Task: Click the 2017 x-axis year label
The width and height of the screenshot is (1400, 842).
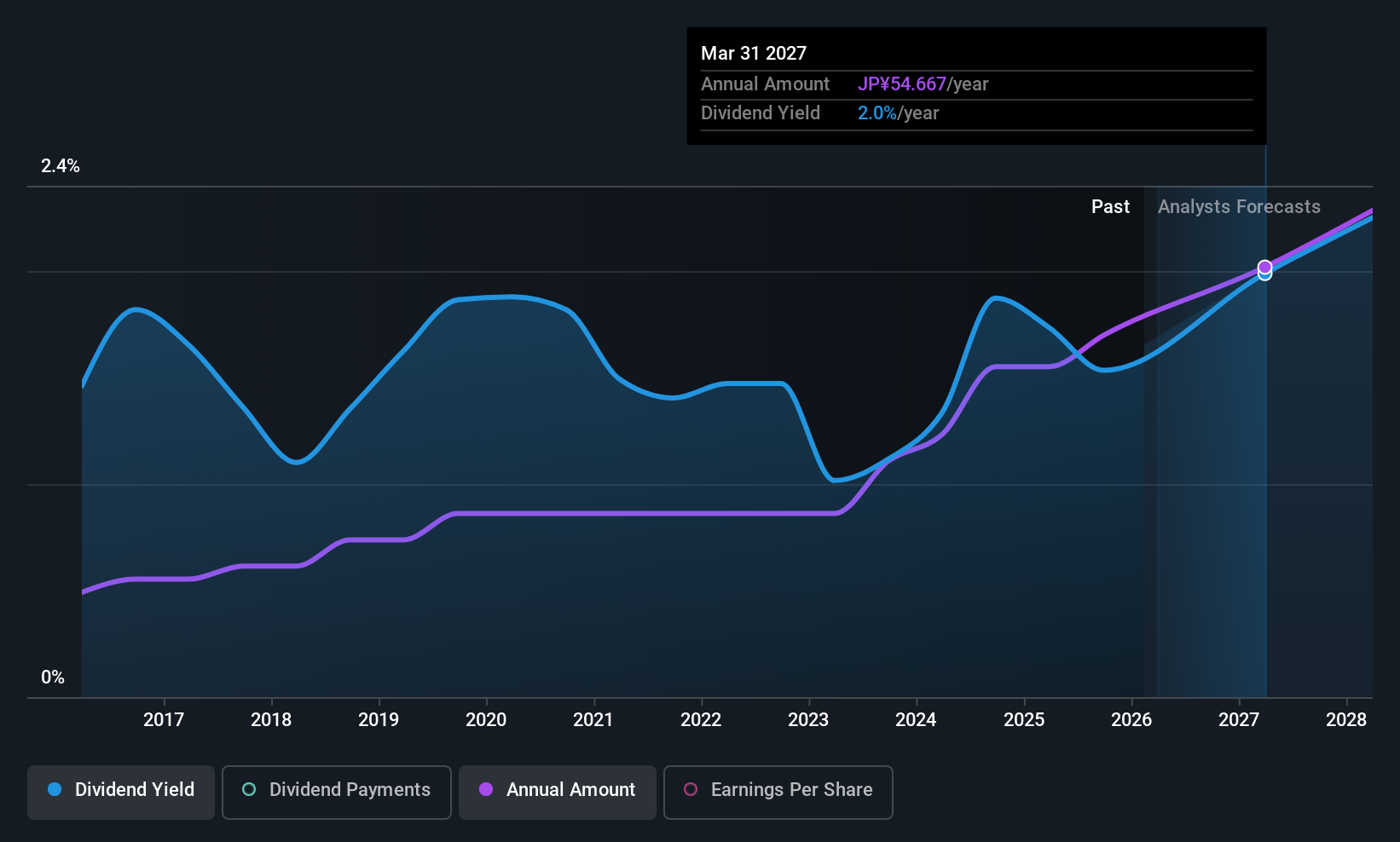Action: (164, 720)
